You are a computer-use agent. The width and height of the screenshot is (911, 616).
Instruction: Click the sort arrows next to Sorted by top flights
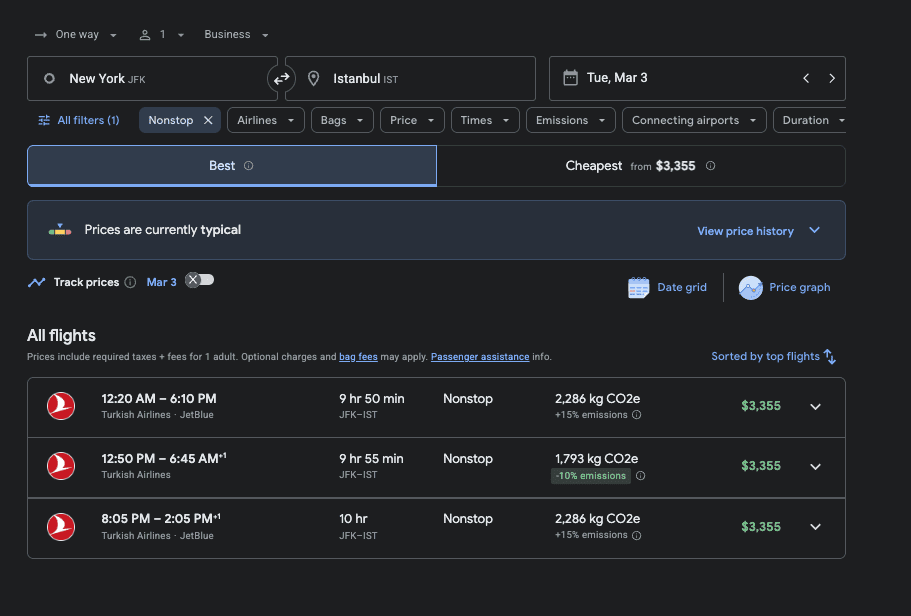coord(829,356)
